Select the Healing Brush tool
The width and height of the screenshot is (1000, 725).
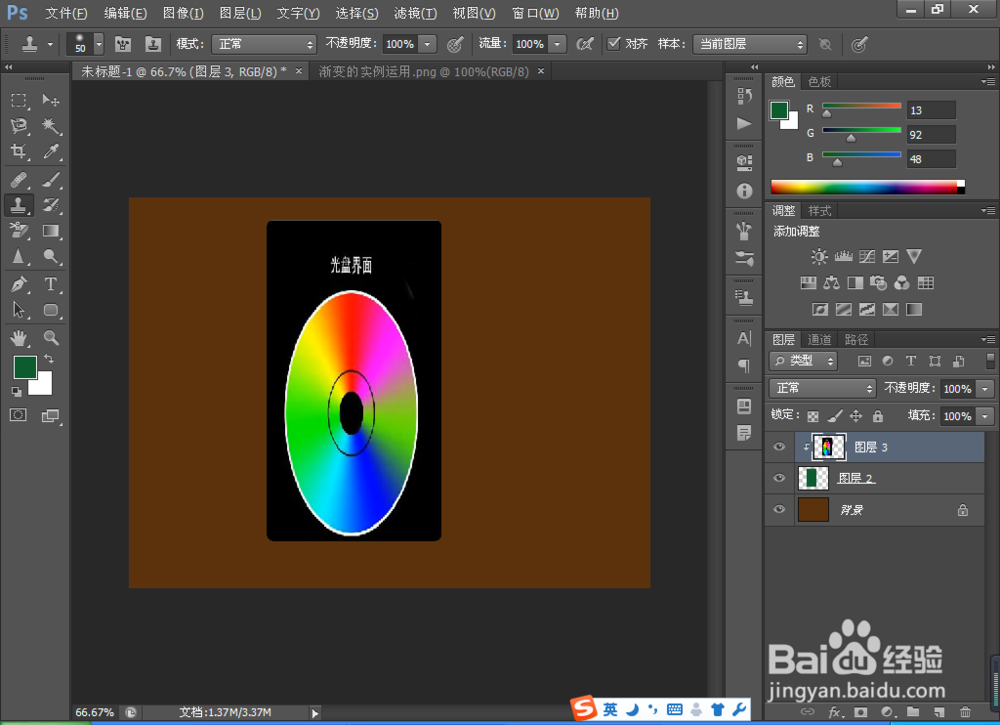coord(18,180)
